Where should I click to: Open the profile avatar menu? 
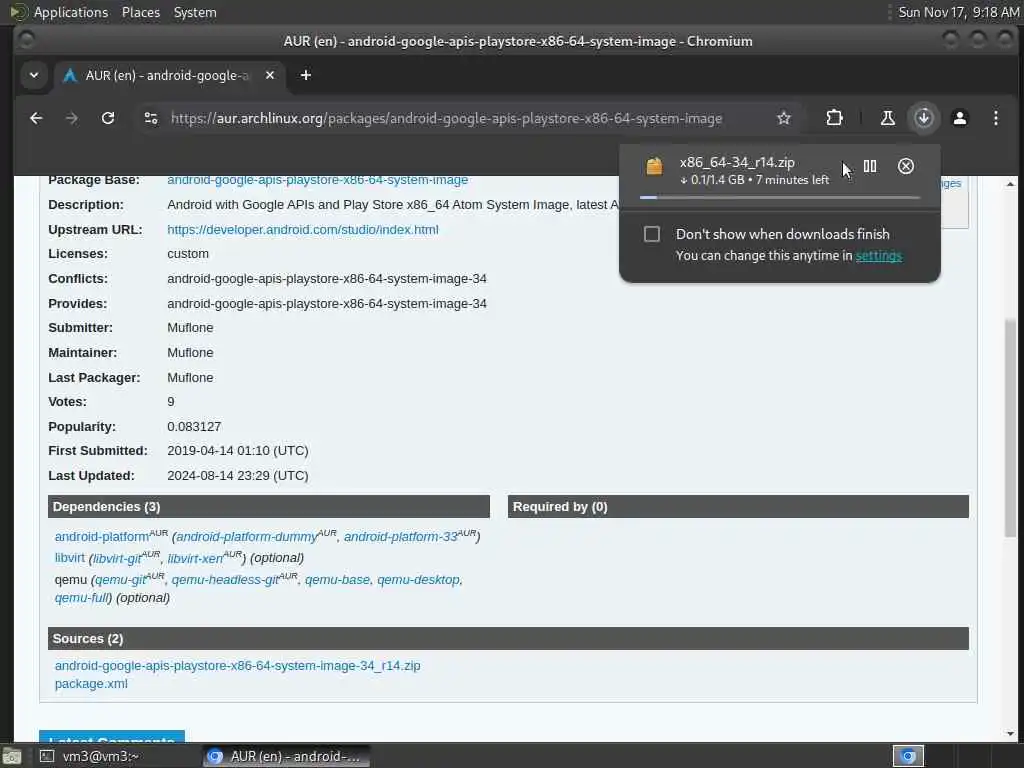959,118
